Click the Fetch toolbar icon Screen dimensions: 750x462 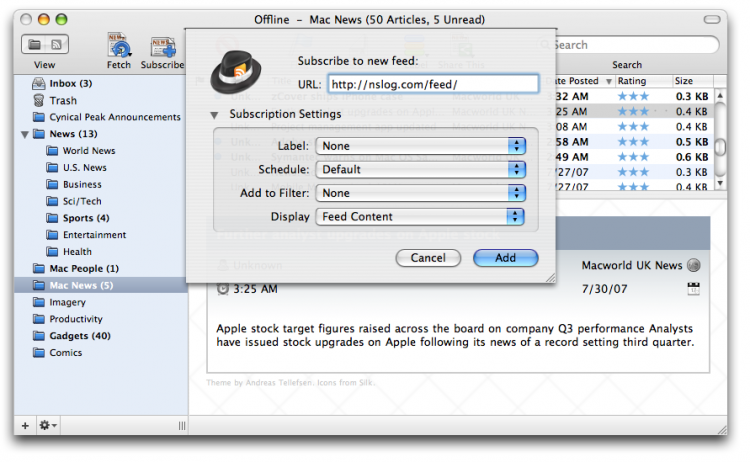click(x=119, y=45)
